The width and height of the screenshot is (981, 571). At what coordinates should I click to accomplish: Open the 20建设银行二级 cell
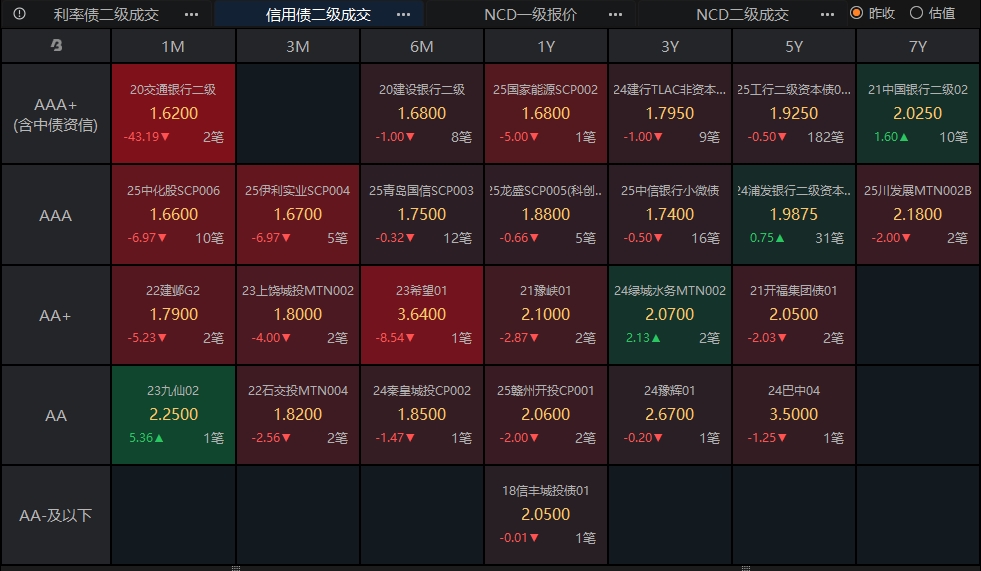[422, 113]
